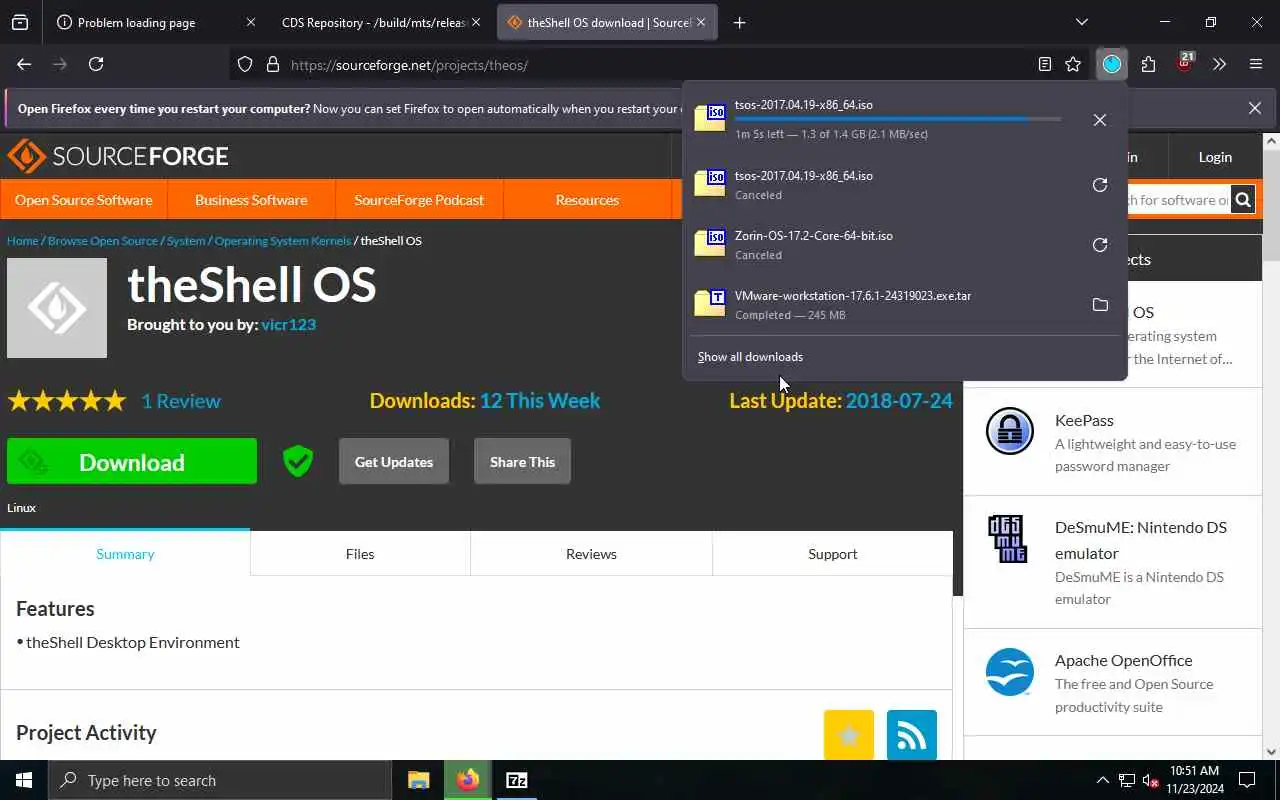
Task: Toggle reader view icon in address bar
Action: pos(1045,64)
